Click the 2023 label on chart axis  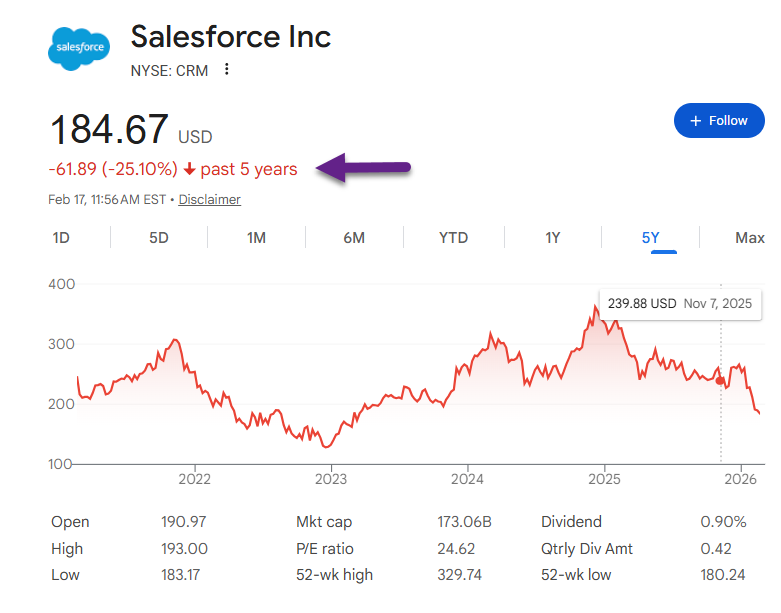331,477
